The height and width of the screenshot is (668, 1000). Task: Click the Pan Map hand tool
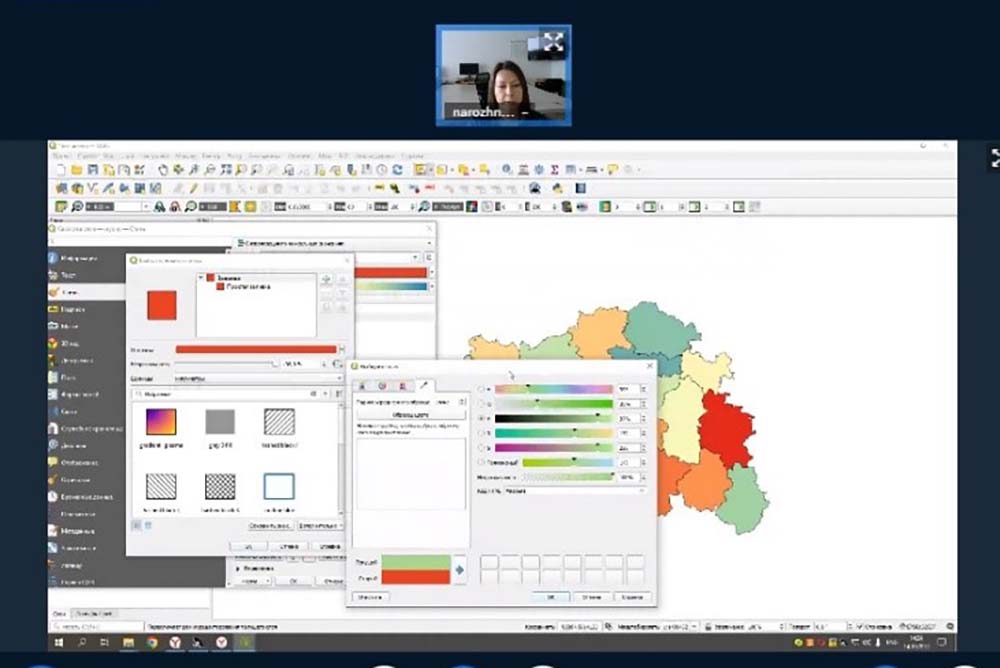(x=163, y=170)
